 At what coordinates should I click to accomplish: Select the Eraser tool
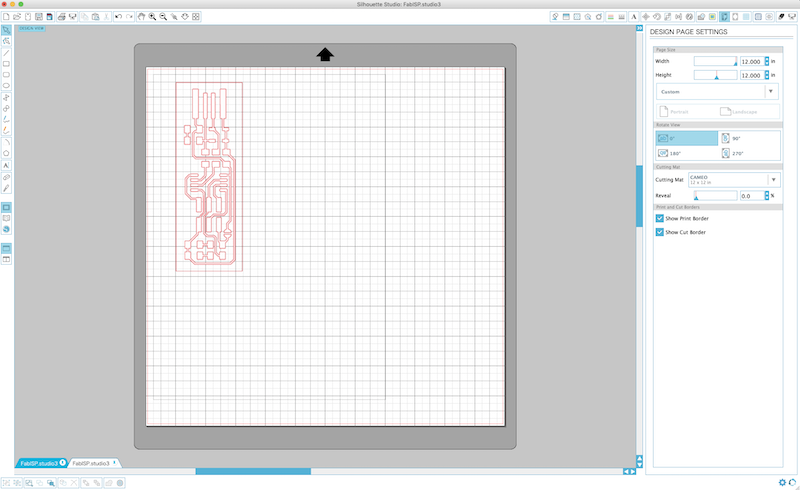pyautogui.click(x=6, y=177)
